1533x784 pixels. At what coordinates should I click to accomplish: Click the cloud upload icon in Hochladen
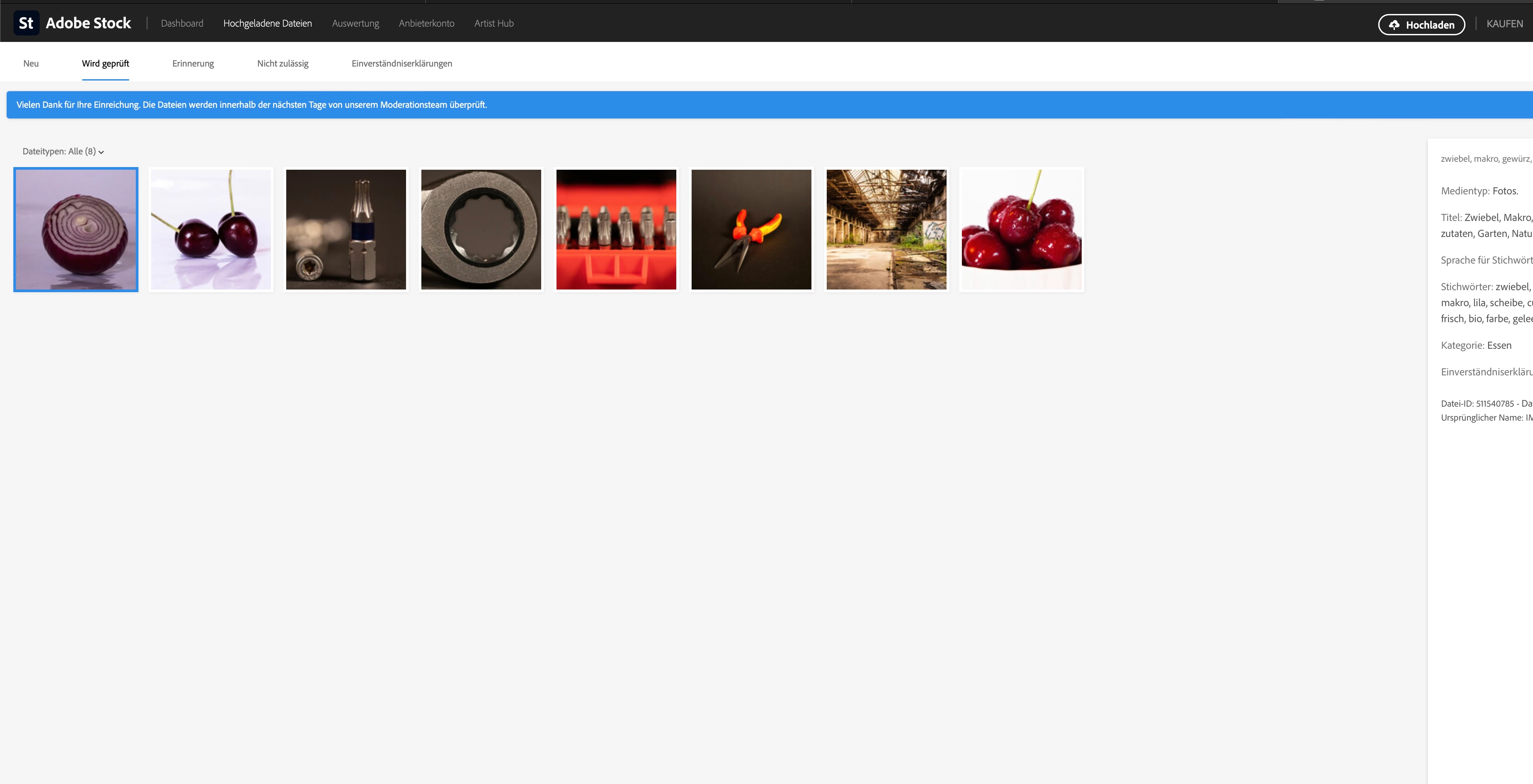[x=1394, y=25]
